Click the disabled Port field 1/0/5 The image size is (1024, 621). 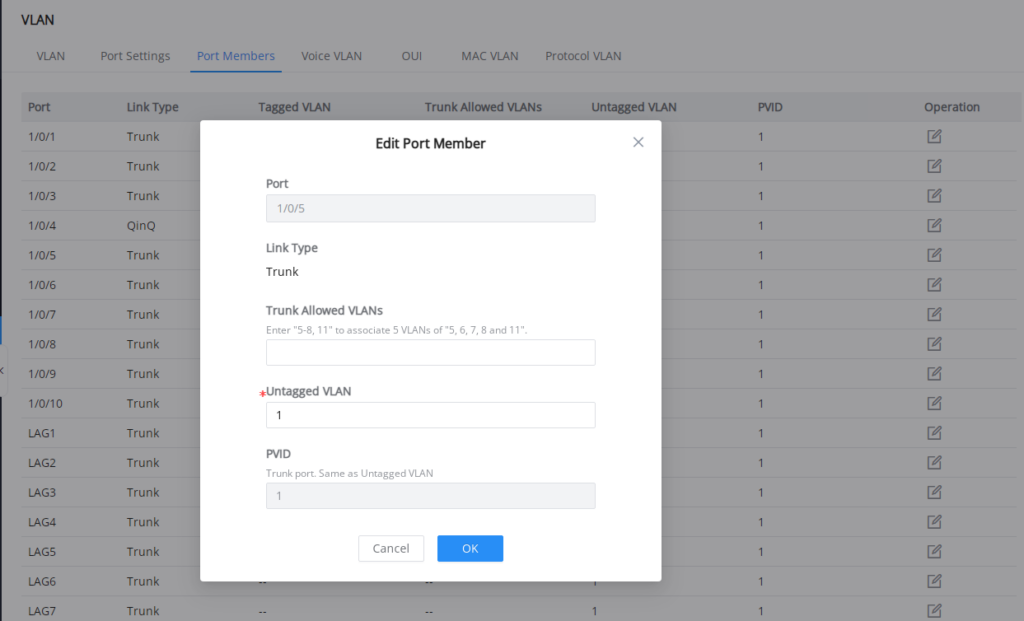click(430, 208)
